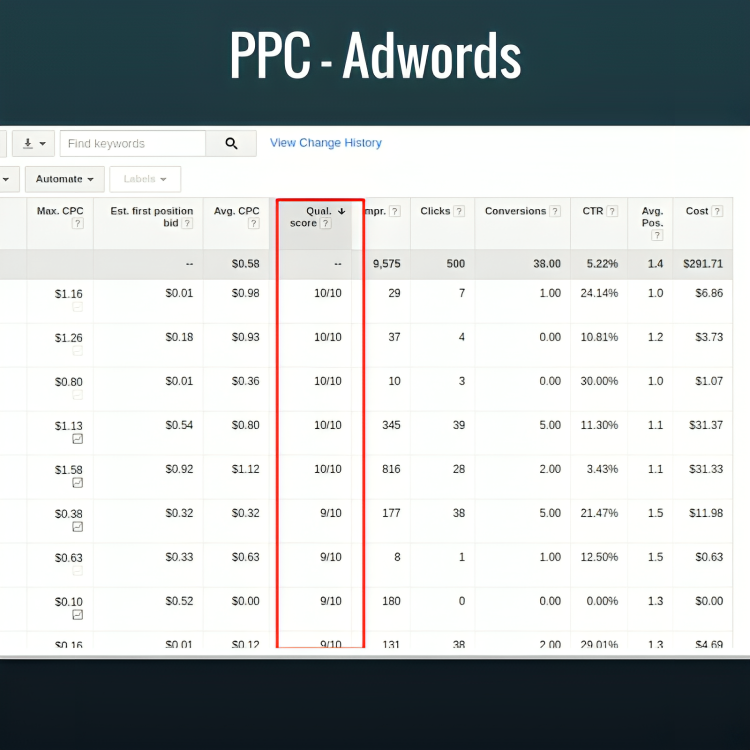This screenshot has width=750, height=750.
Task: Click the magnifier search button
Action: click(231, 144)
